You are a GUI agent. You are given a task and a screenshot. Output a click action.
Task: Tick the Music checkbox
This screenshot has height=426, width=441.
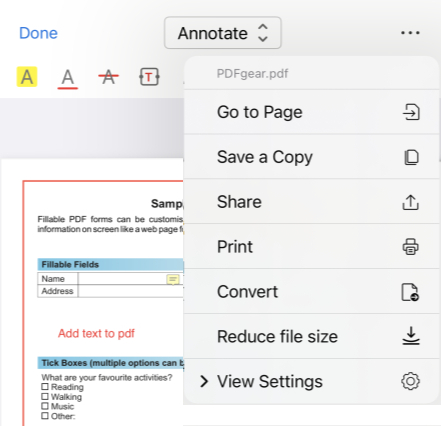(x=45, y=406)
